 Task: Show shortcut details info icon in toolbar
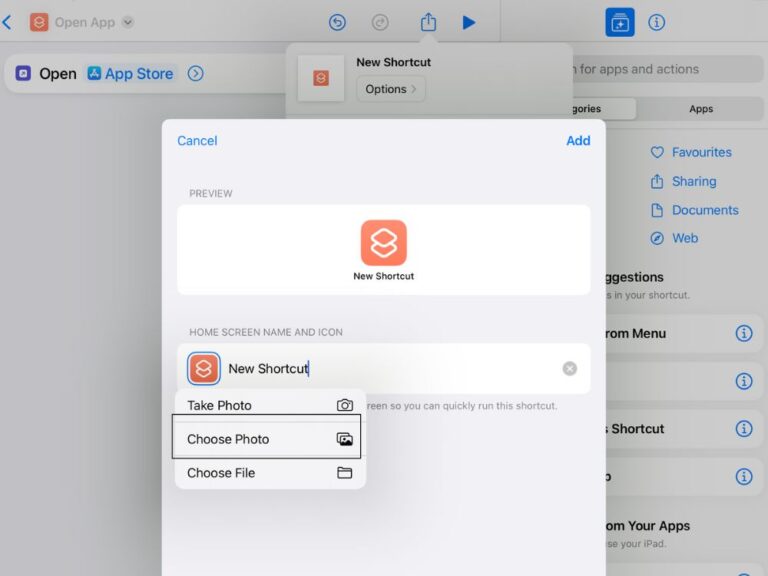[656, 22]
